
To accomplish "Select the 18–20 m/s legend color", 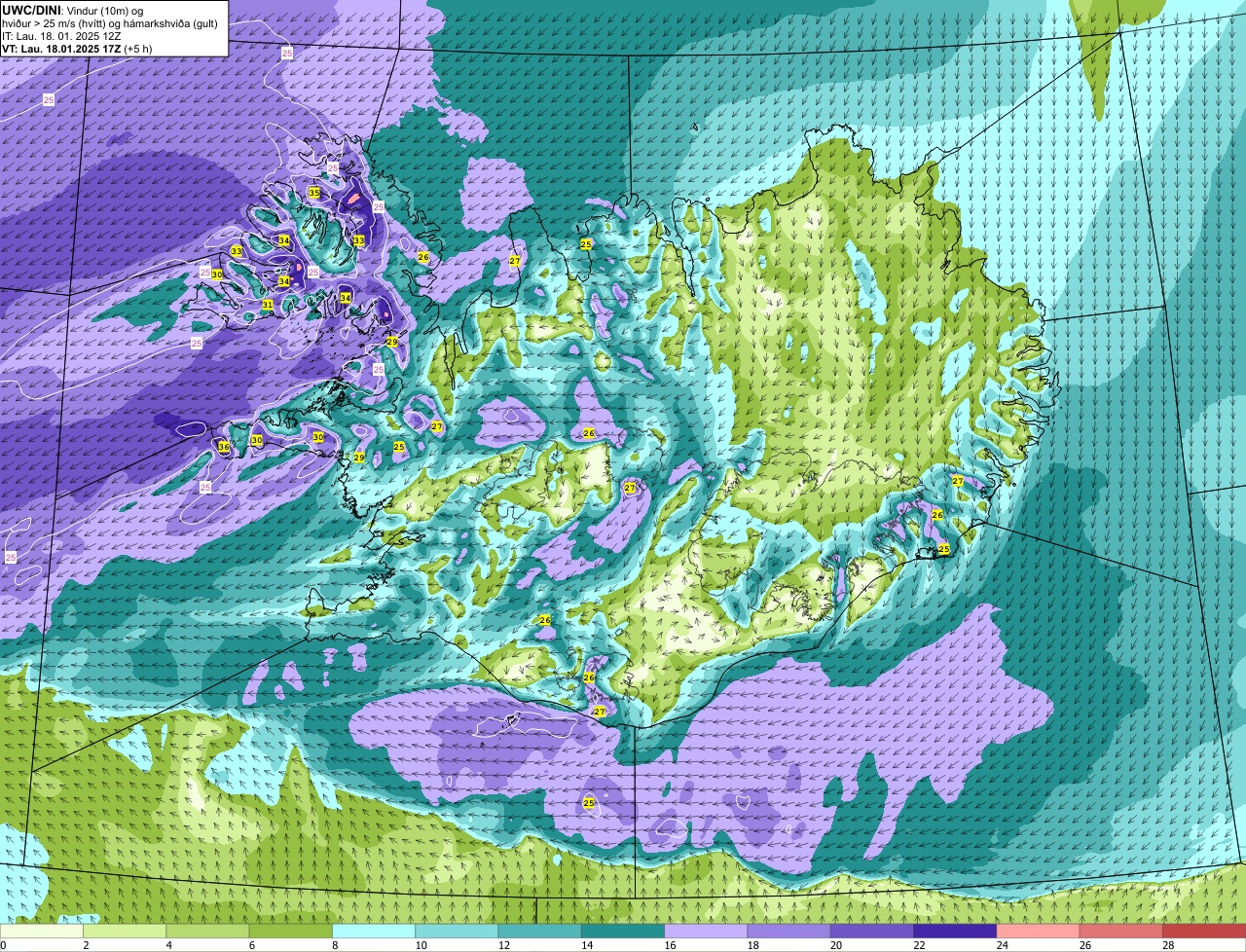I will click(x=789, y=931).
